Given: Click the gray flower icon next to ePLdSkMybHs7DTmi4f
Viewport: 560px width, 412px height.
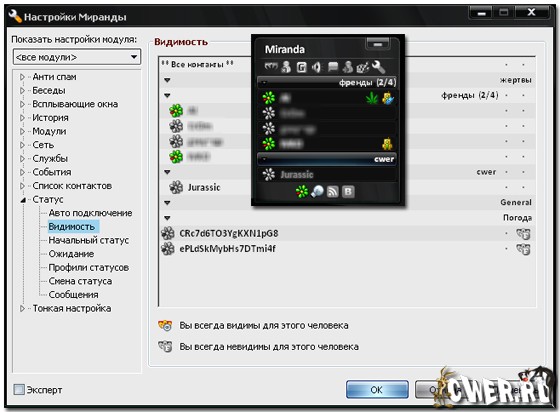Looking at the screenshot, I should pyautogui.click(x=168, y=249).
